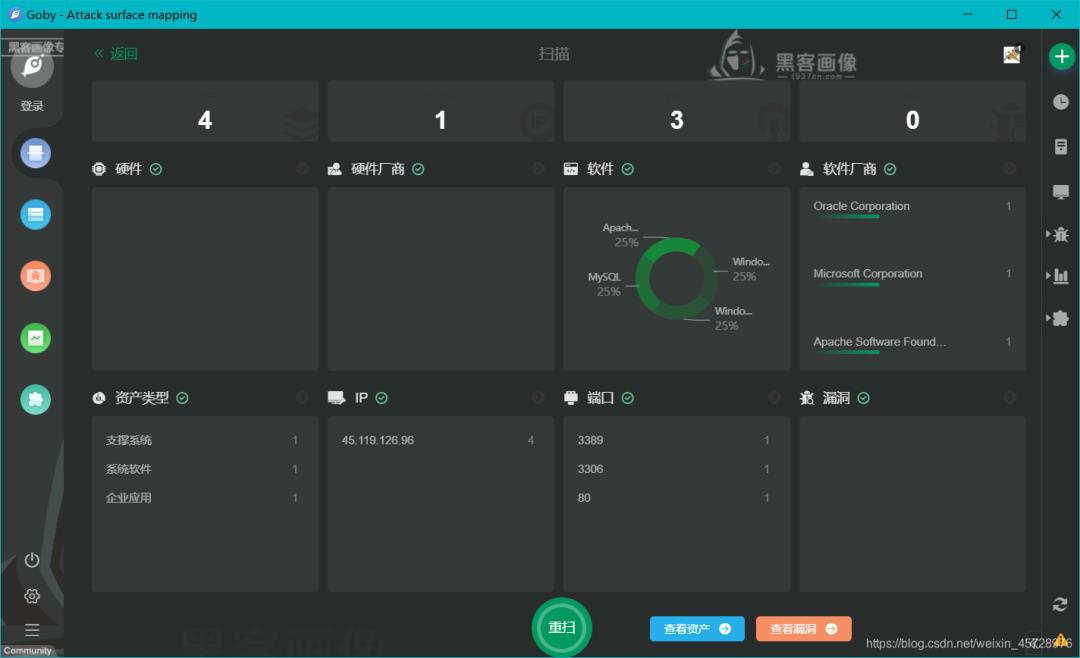
Task: Click the warning triangle icon at bottom right
Action: [x=1060, y=641]
